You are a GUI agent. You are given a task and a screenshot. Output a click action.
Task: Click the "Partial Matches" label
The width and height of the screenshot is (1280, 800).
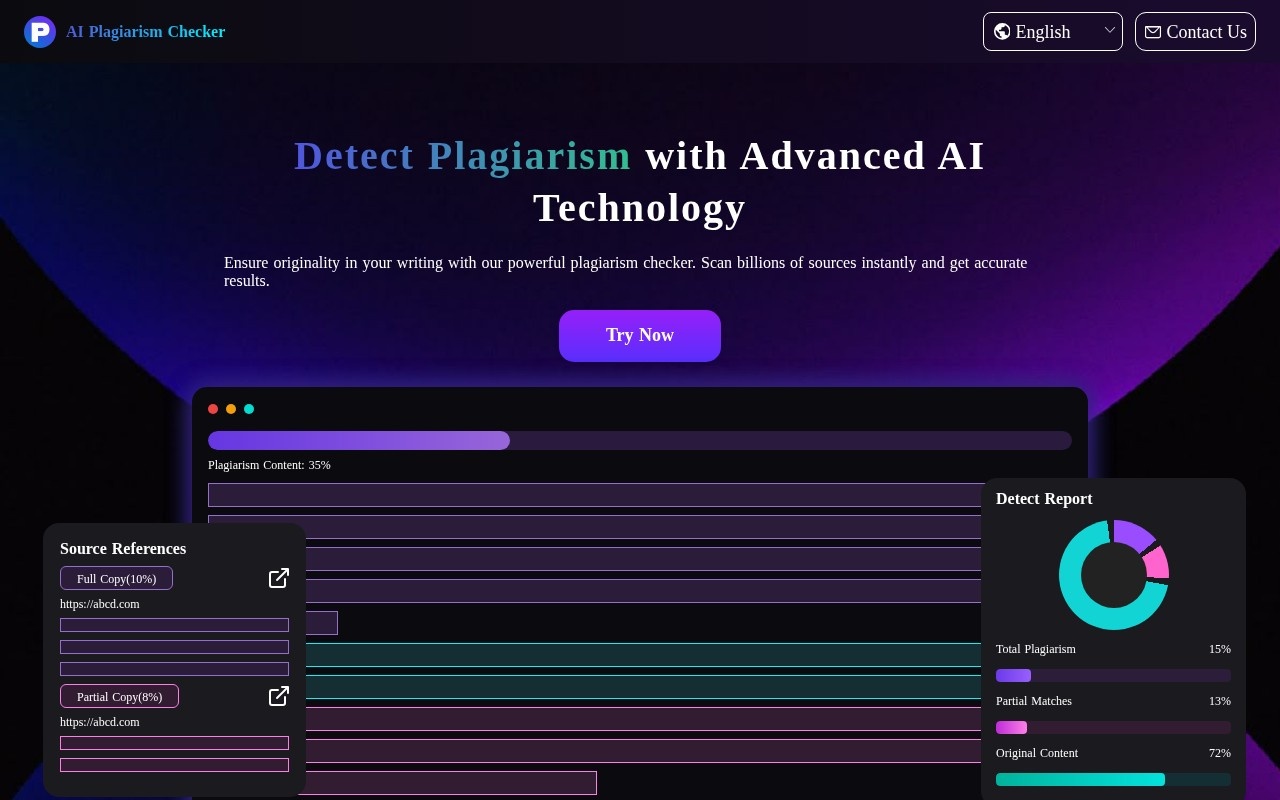pyautogui.click(x=1034, y=701)
